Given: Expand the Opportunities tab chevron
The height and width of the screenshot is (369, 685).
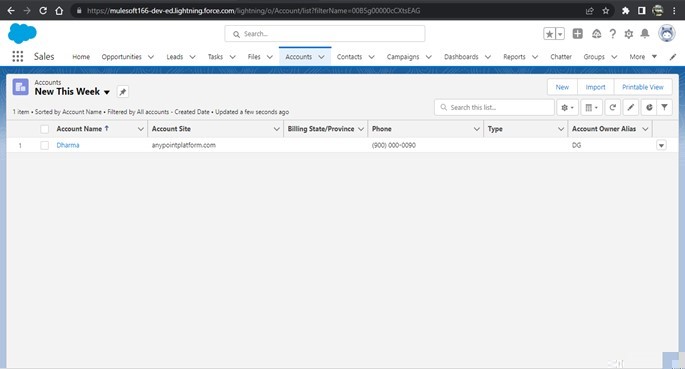Looking at the screenshot, I should click(151, 57).
